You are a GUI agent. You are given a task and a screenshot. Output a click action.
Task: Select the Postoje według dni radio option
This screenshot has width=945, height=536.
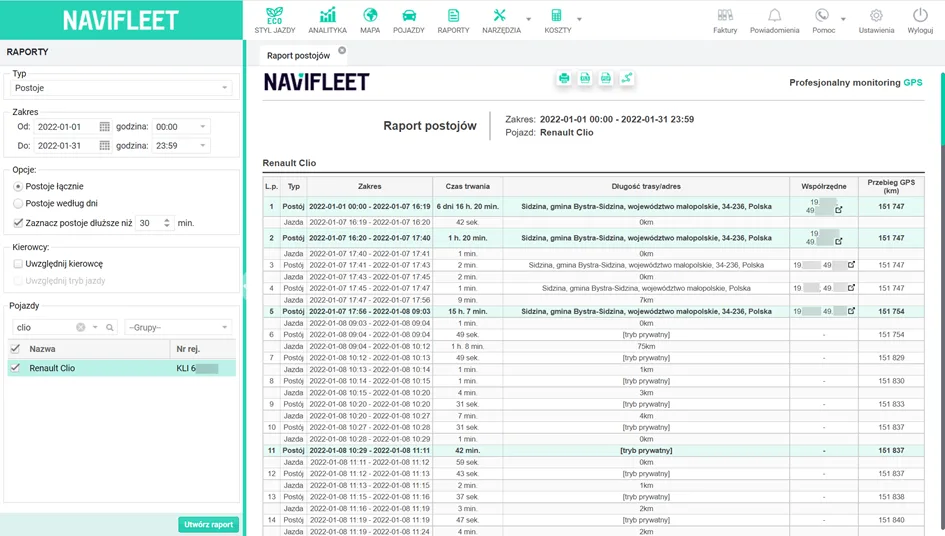point(18,203)
